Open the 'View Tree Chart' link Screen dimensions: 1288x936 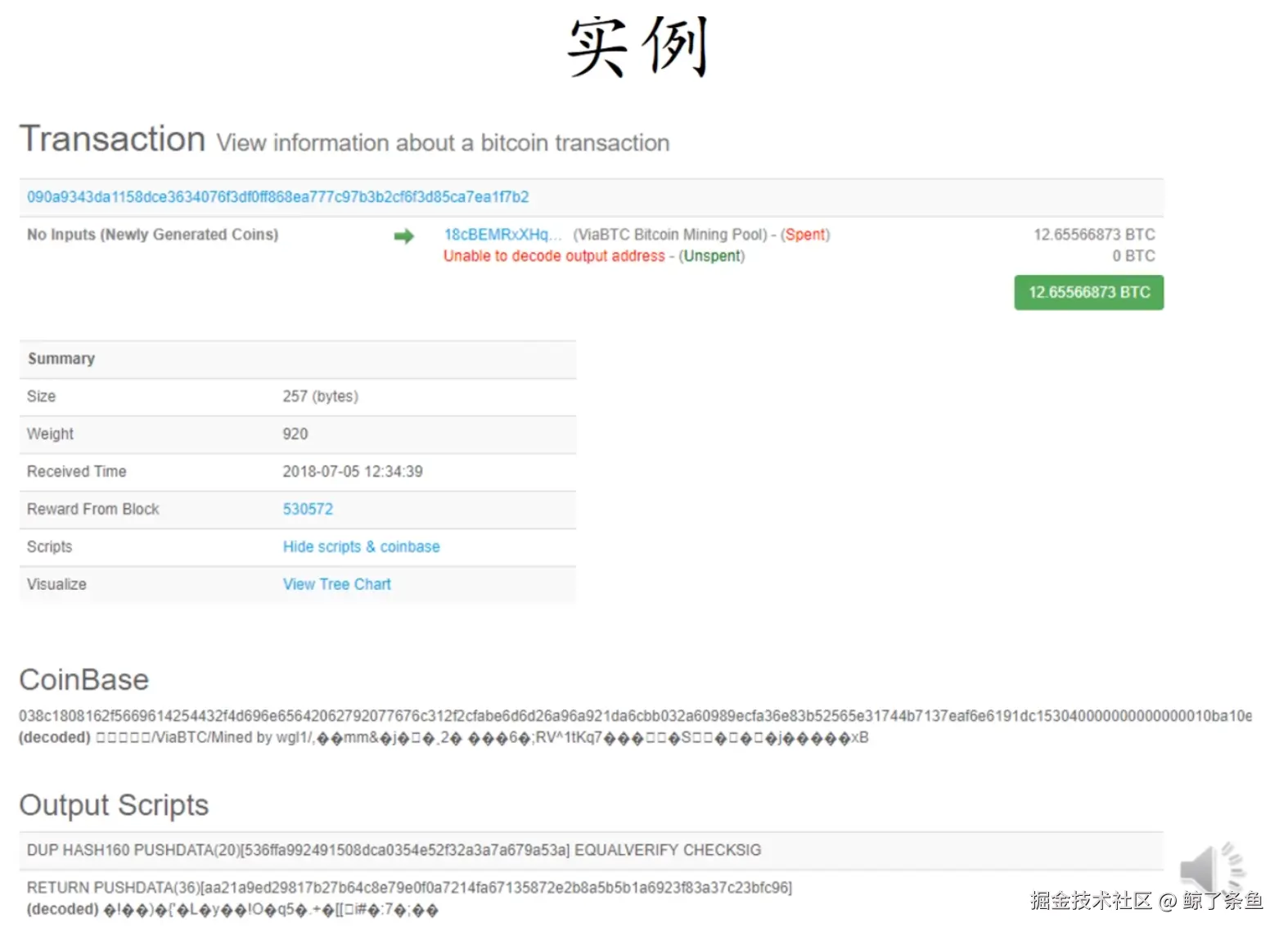point(336,584)
